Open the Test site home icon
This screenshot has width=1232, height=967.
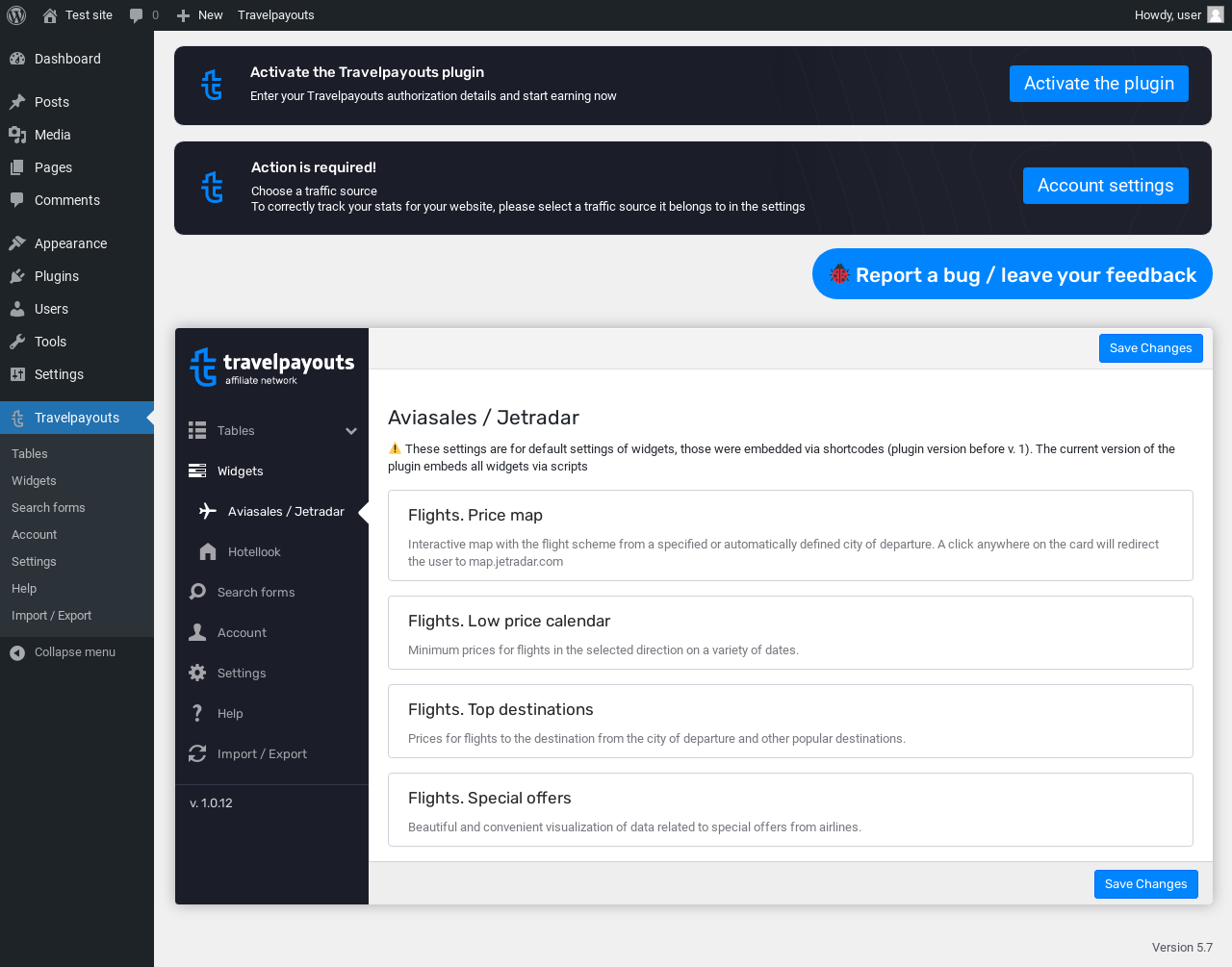[x=50, y=15]
